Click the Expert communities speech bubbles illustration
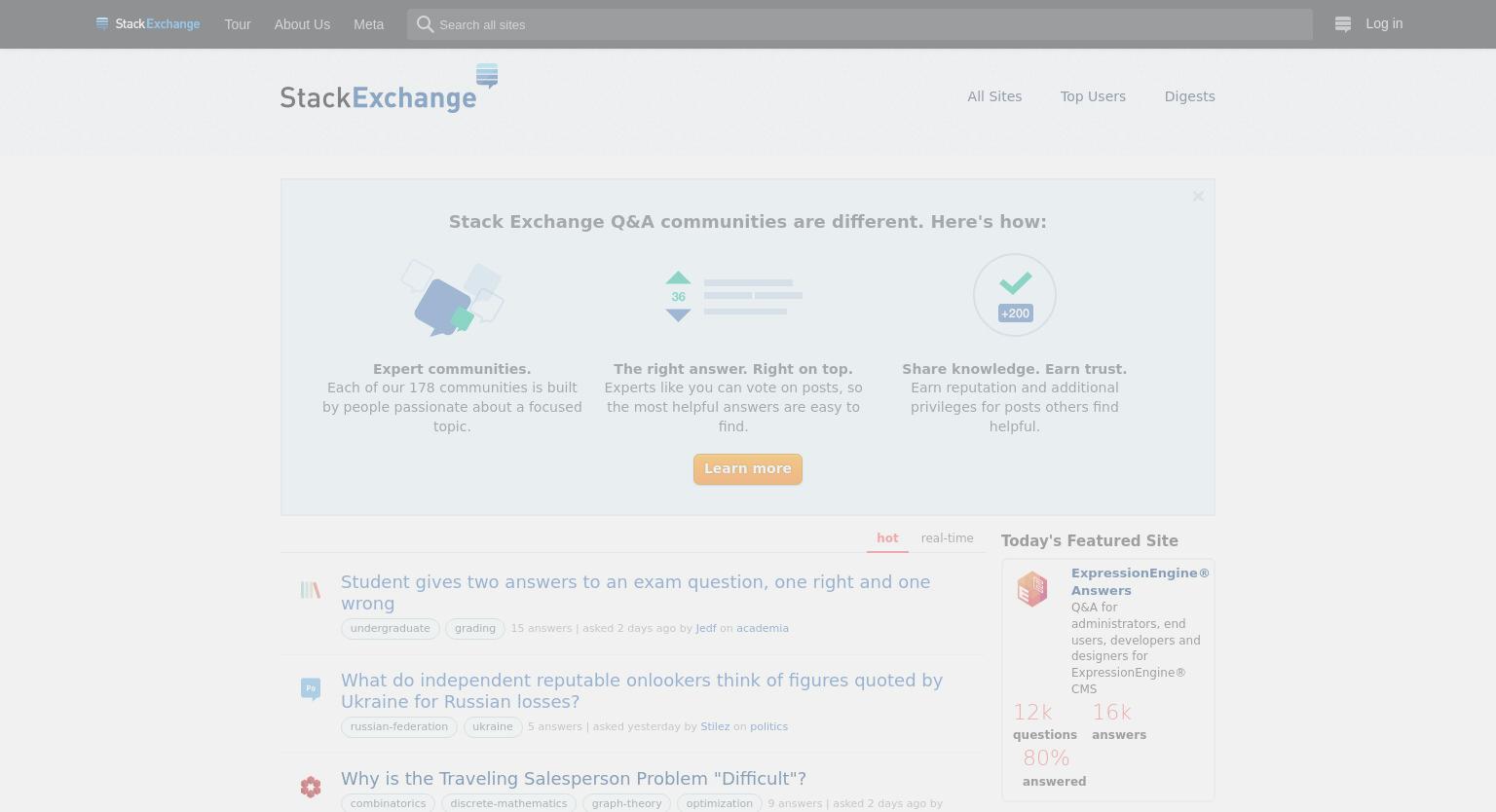Image resolution: width=1496 pixels, height=812 pixels. [x=452, y=298]
